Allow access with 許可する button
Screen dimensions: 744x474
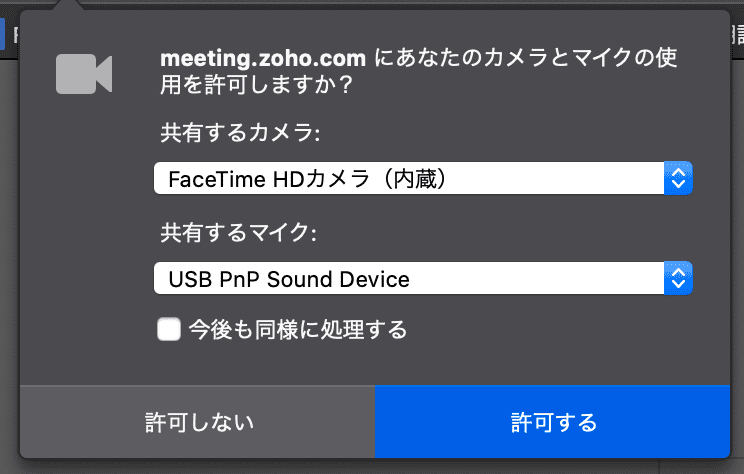click(552, 422)
